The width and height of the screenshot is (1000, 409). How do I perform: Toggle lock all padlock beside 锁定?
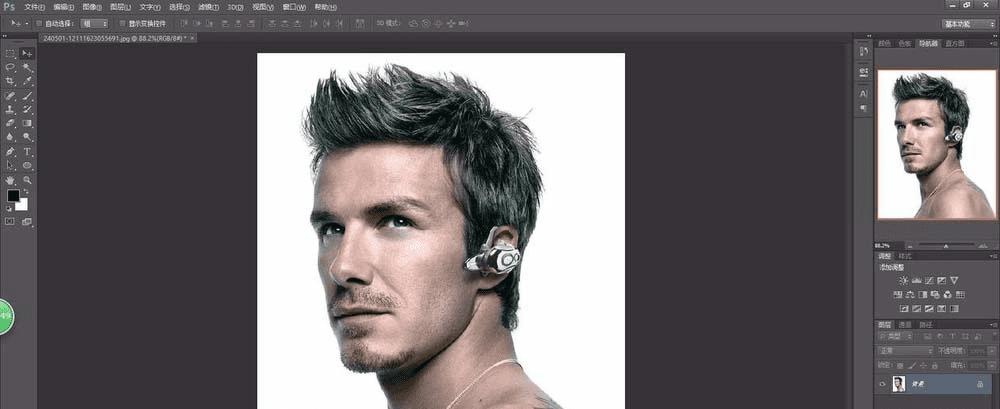pos(934,366)
